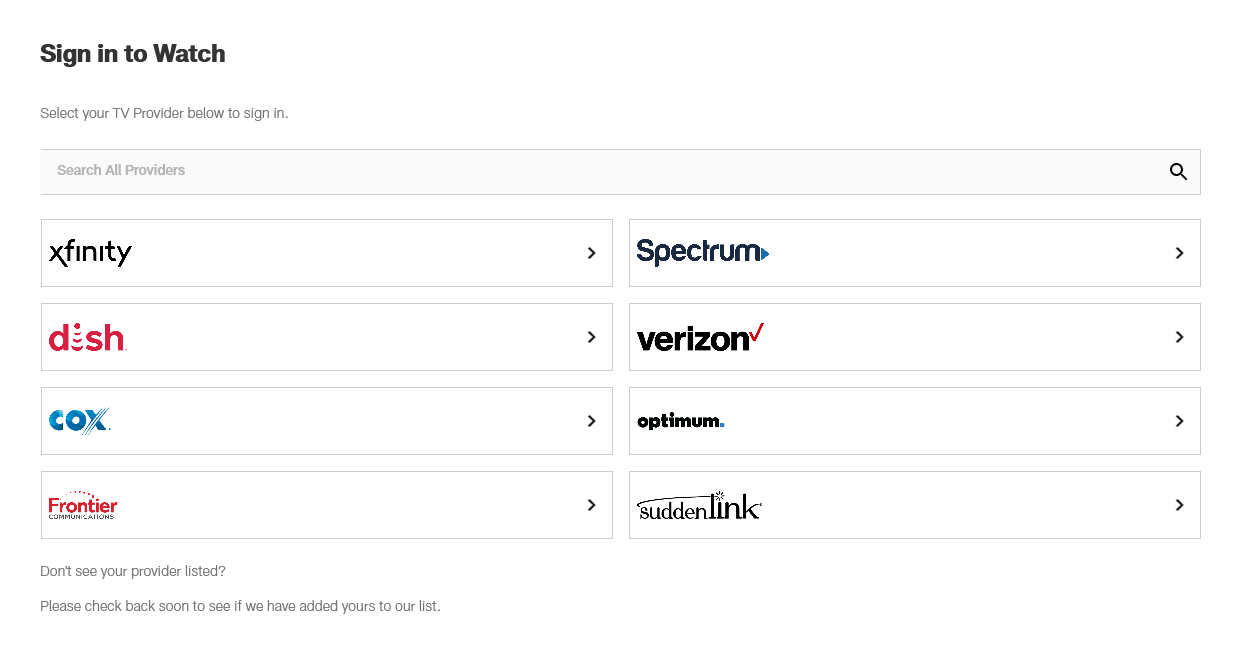The height and width of the screenshot is (663, 1240).
Task: Click the chevron arrow on Dish row
Action: pyautogui.click(x=592, y=337)
